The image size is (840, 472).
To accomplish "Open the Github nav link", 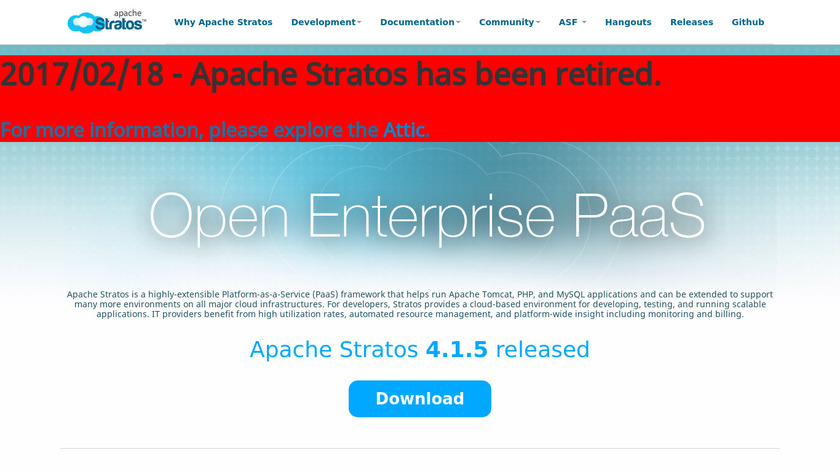I will (x=747, y=22).
